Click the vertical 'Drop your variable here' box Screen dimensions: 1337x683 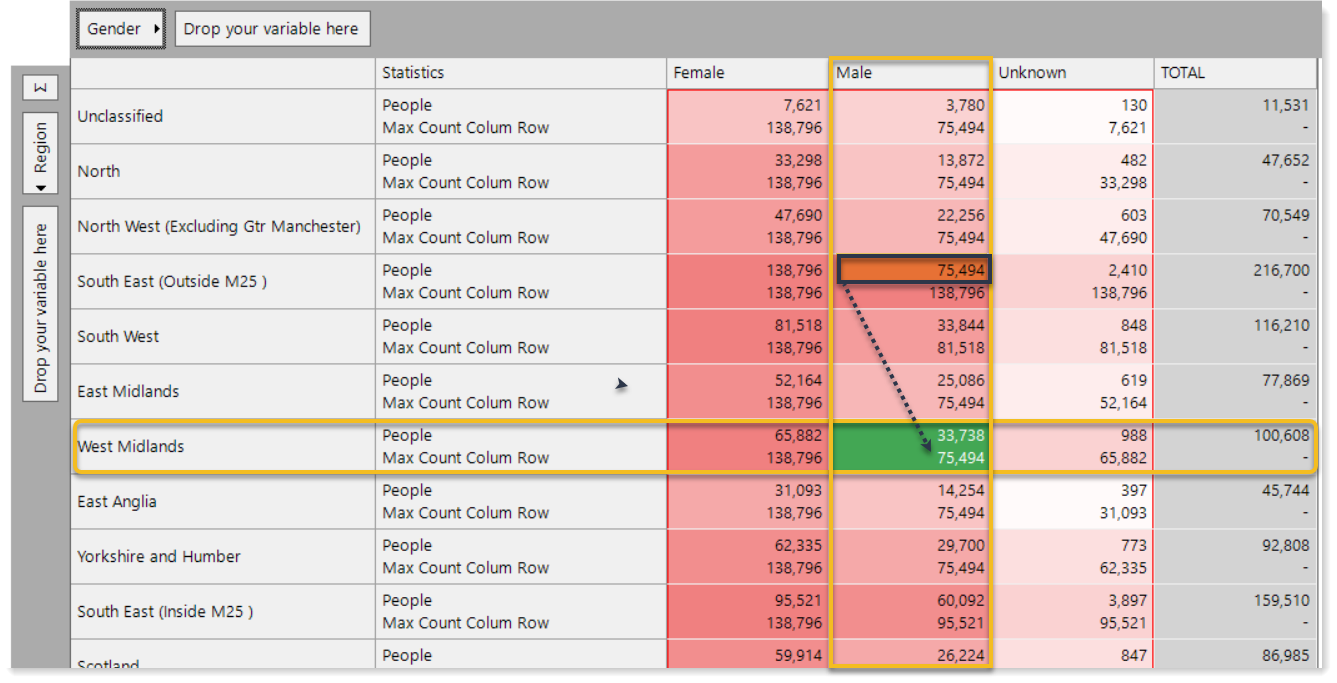[x=41, y=304]
